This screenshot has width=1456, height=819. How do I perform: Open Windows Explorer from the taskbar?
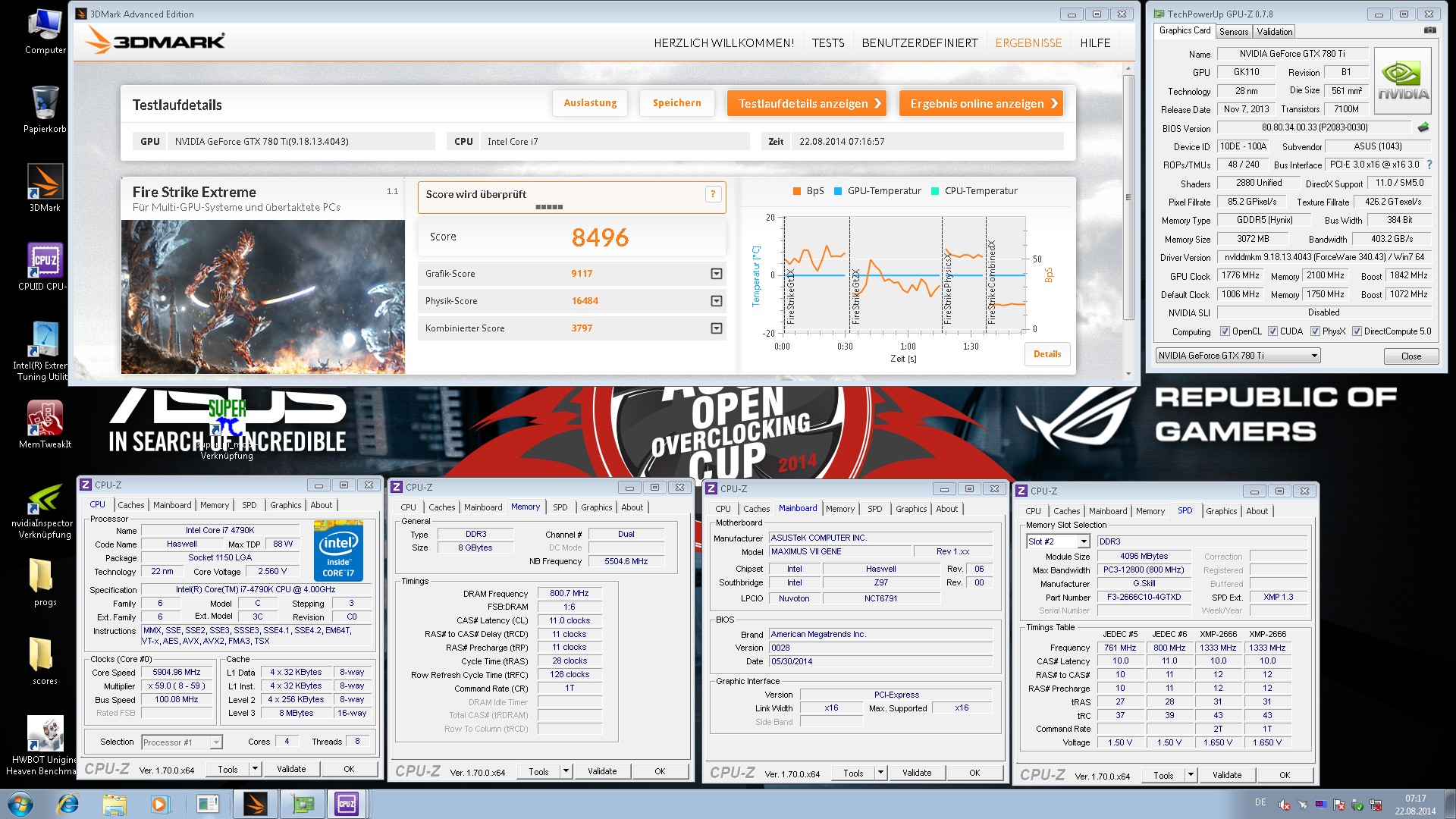[x=114, y=804]
